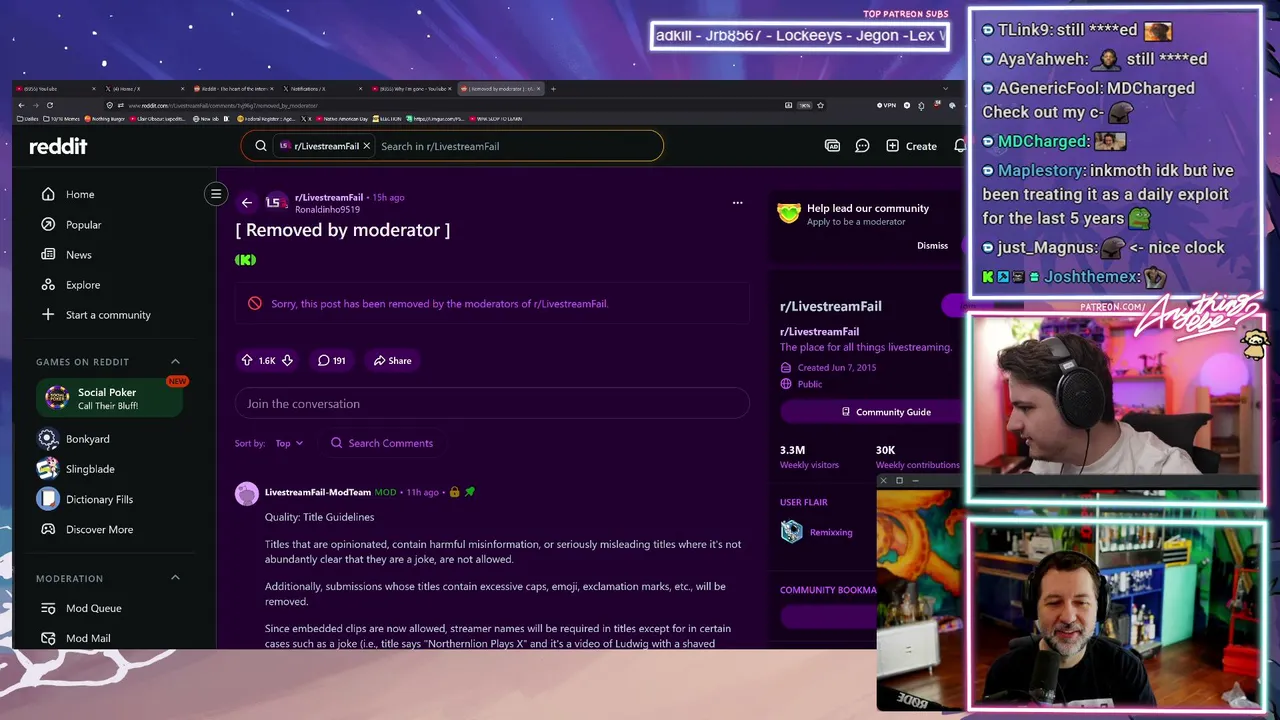
Task: Switch to the Home / X tab
Action: (145, 89)
